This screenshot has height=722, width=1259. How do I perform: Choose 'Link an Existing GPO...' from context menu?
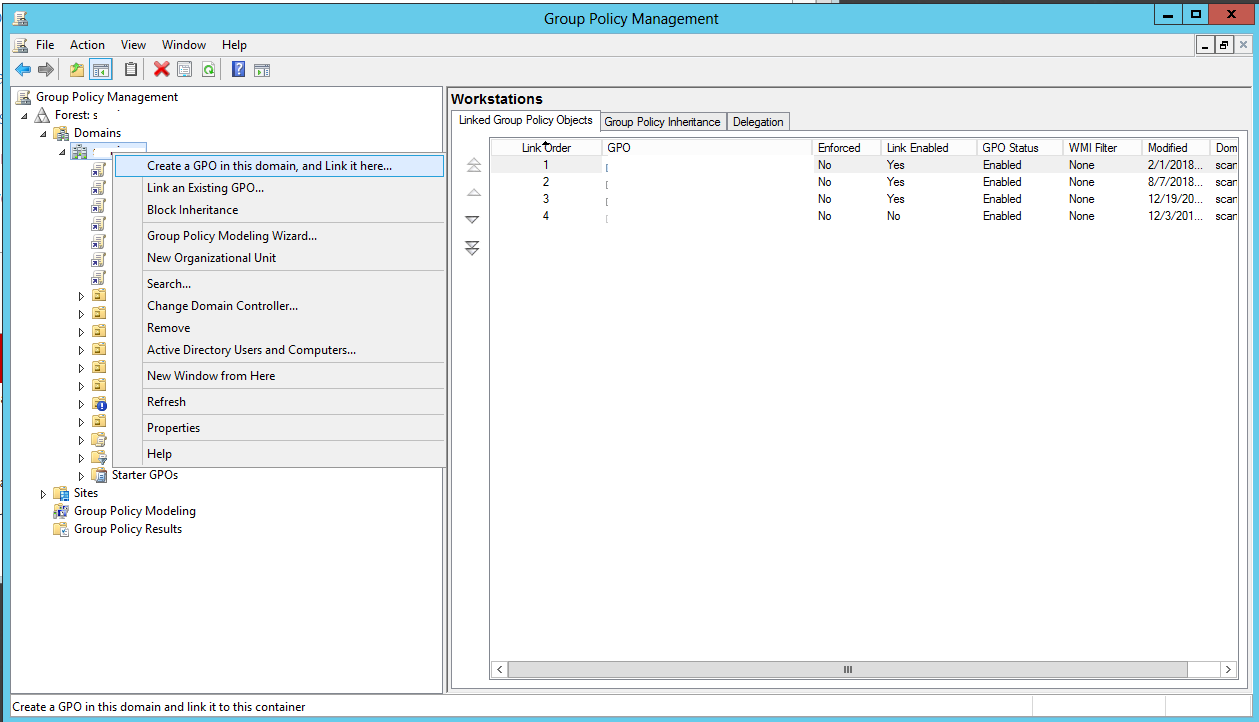click(x=279, y=188)
